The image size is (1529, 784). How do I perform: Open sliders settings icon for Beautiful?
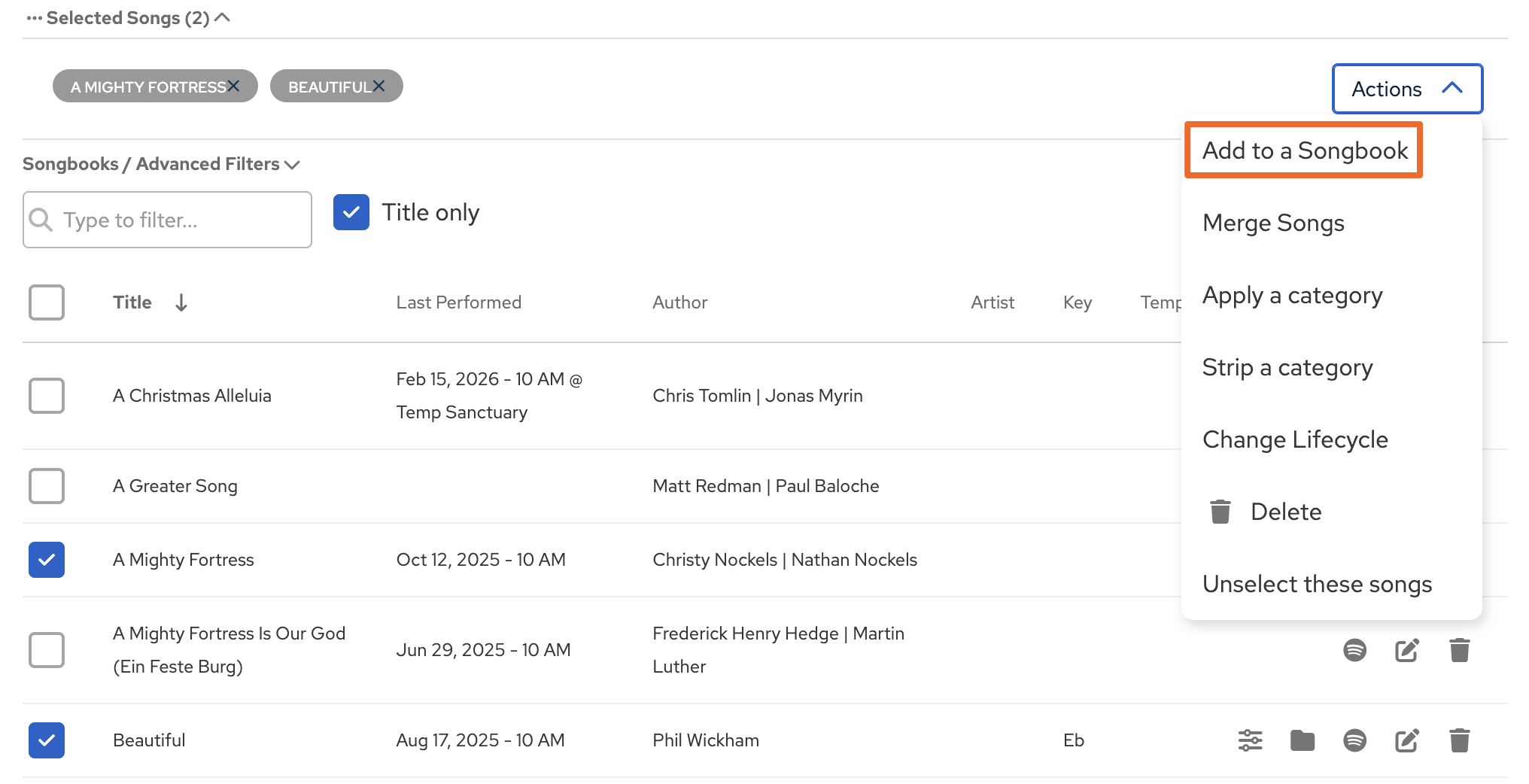point(1250,740)
